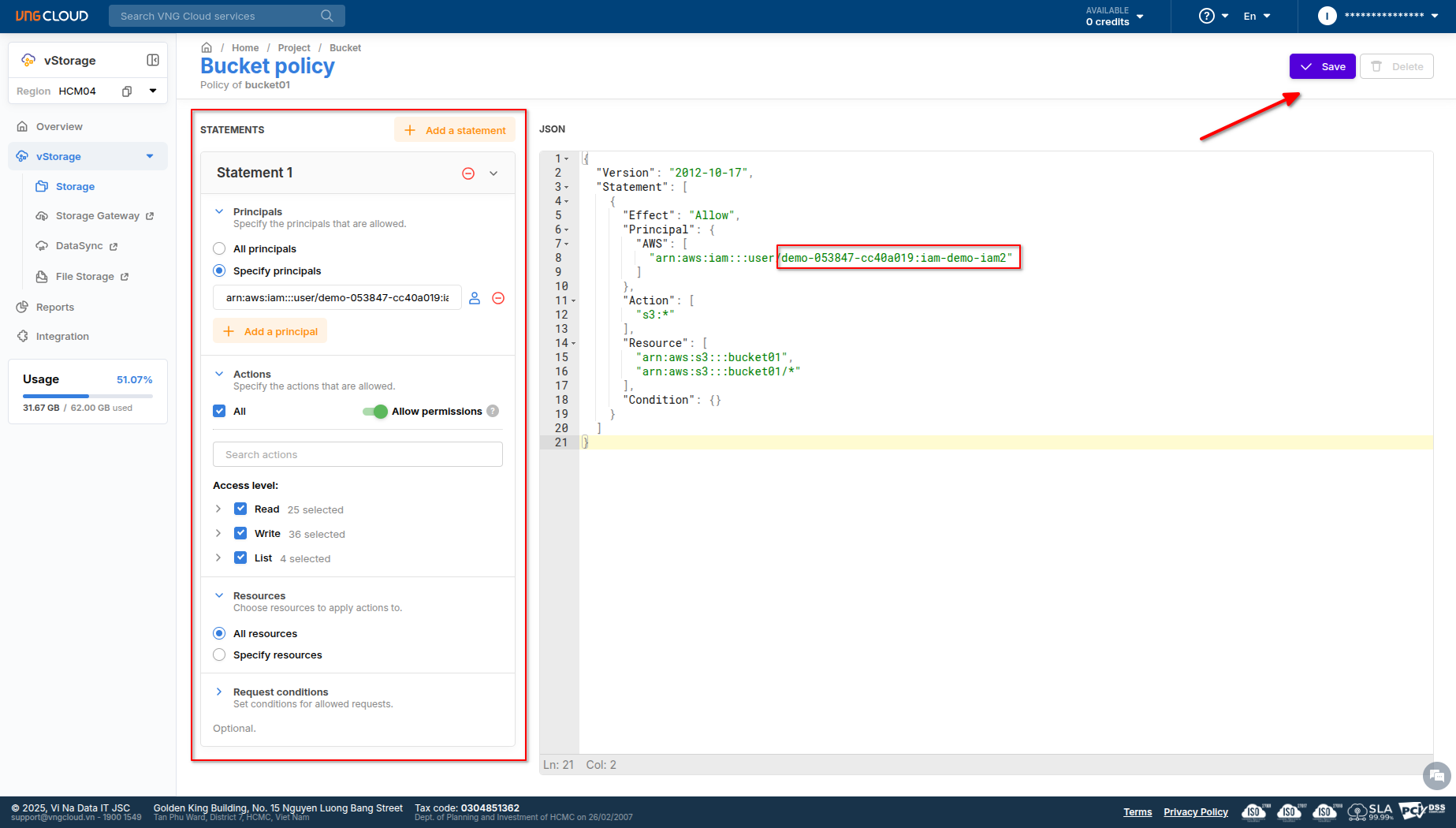Uncheck the Write access level checkbox
This screenshot has width=1456, height=828.
click(240, 534)
